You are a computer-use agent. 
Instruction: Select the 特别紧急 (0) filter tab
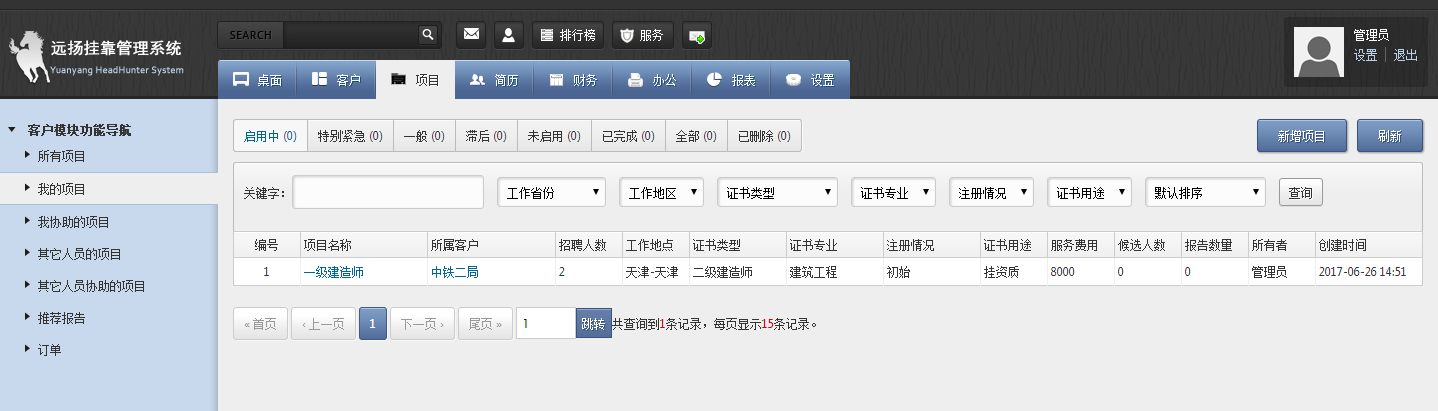tap(349, 136)
